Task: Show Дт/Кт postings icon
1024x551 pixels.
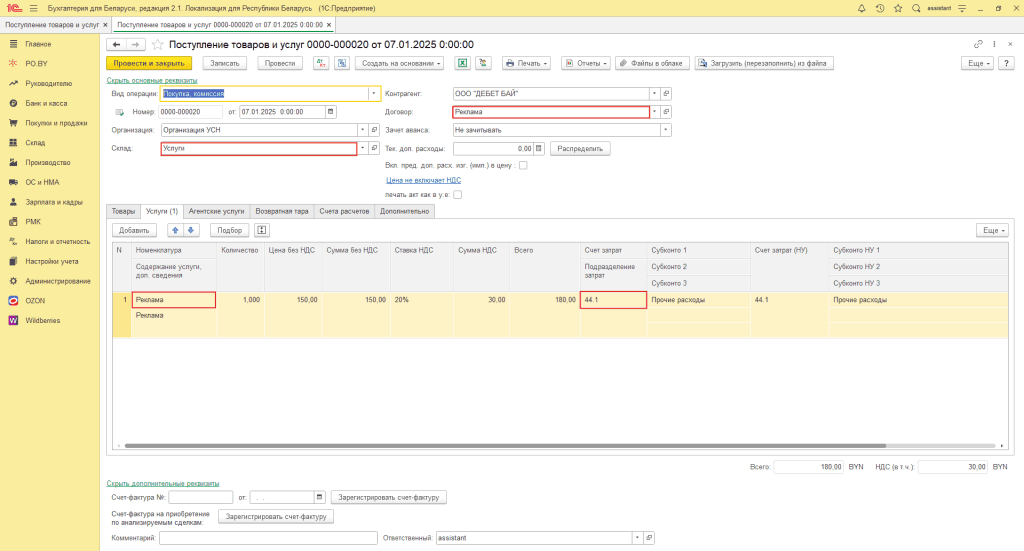Action: pyautogui.click(x=321, y=63)
